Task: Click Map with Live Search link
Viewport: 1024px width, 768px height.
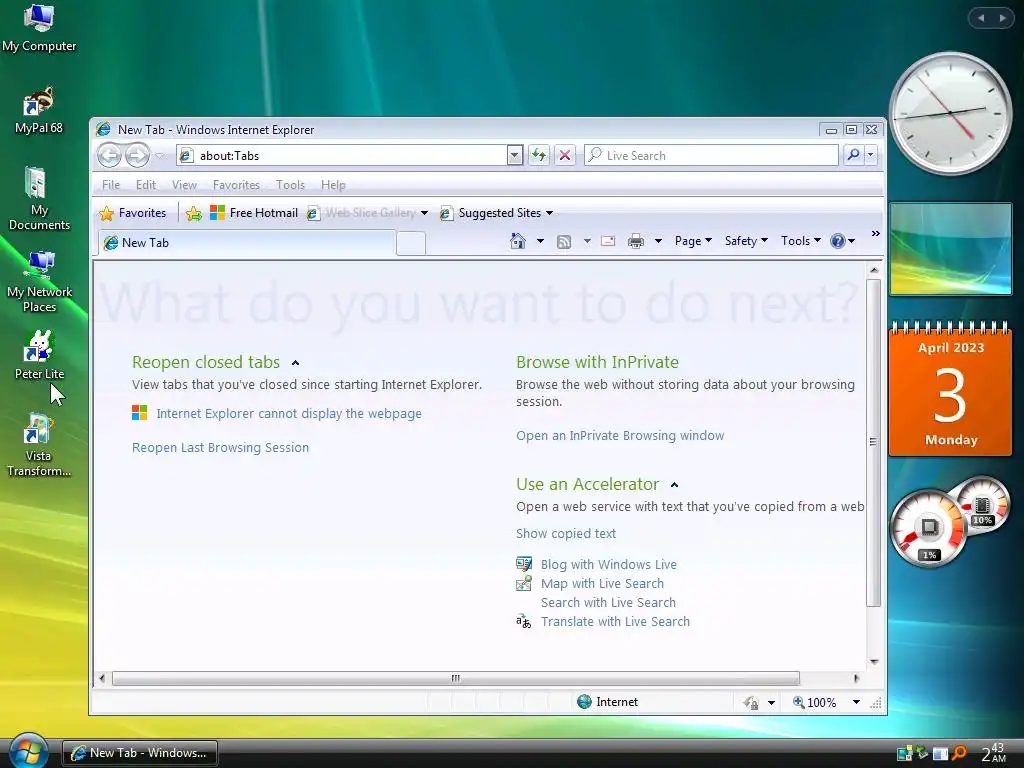Action: [602, 583]
